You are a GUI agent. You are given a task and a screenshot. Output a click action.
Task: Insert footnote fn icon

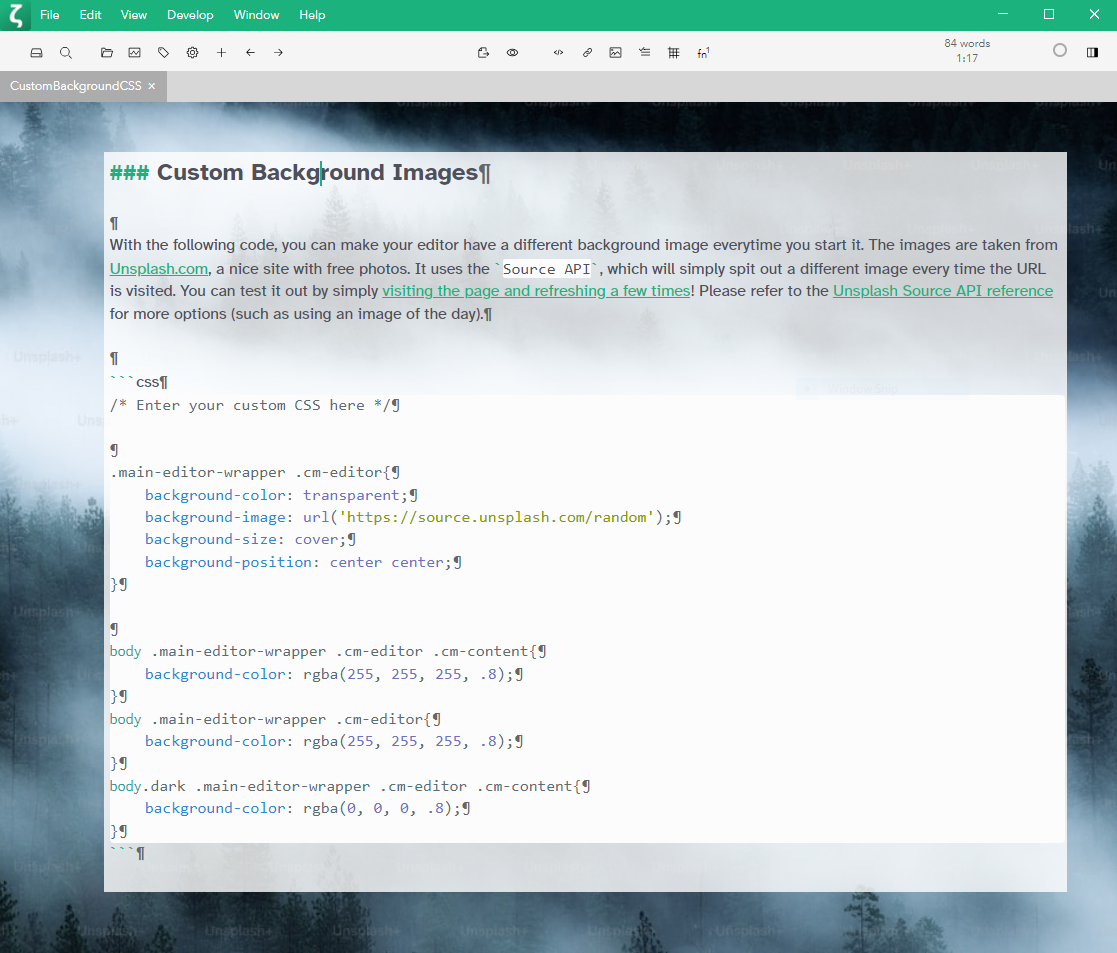(703, 53)
